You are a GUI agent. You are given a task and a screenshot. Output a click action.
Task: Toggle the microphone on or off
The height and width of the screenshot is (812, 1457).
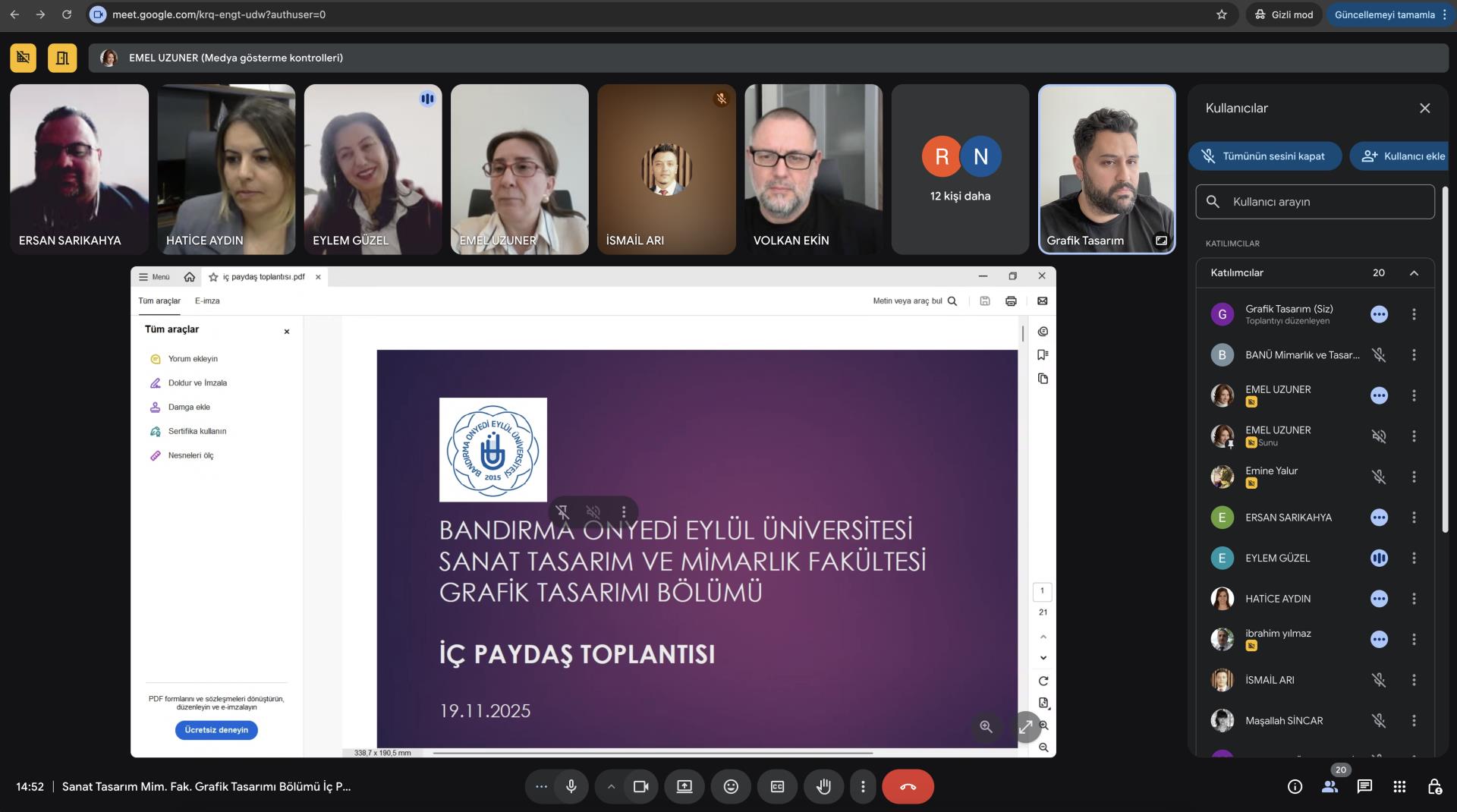pyautogui.click(x=571, y=786)
